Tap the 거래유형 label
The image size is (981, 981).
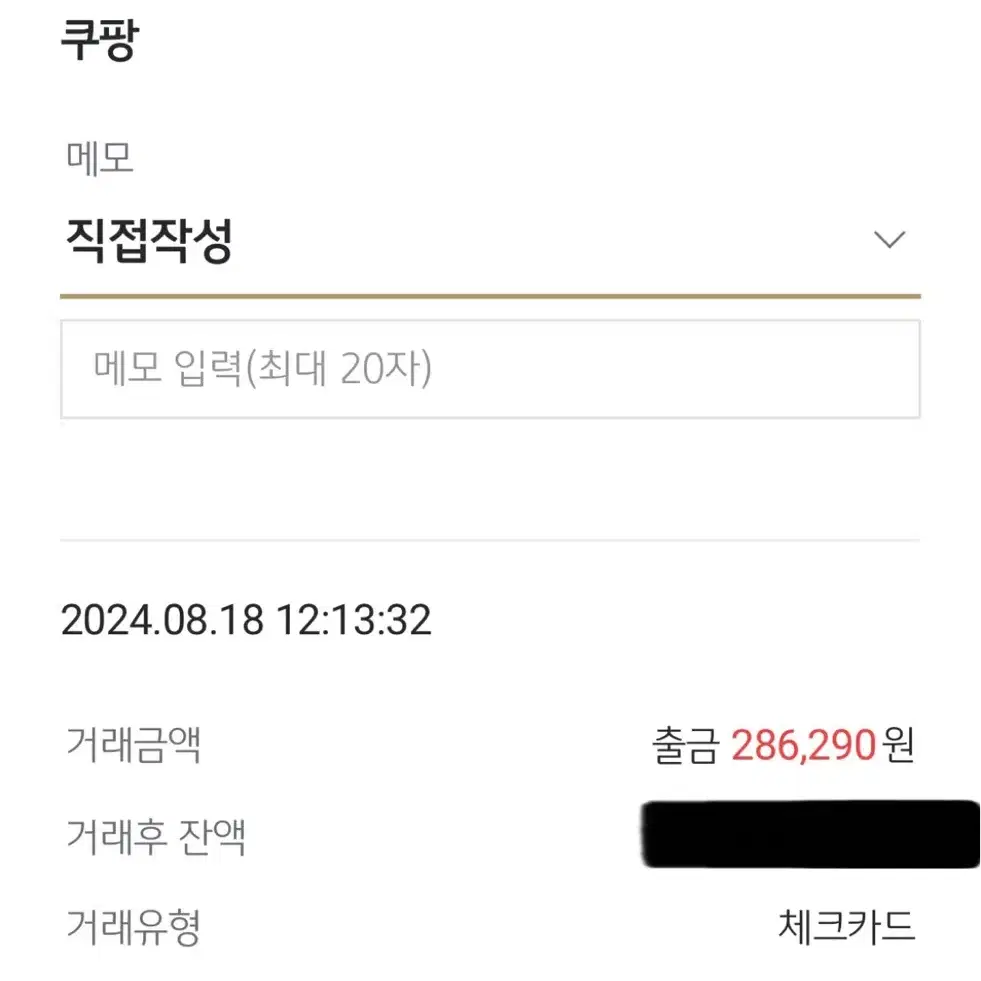pyautogui.click(x=133, y=927)
